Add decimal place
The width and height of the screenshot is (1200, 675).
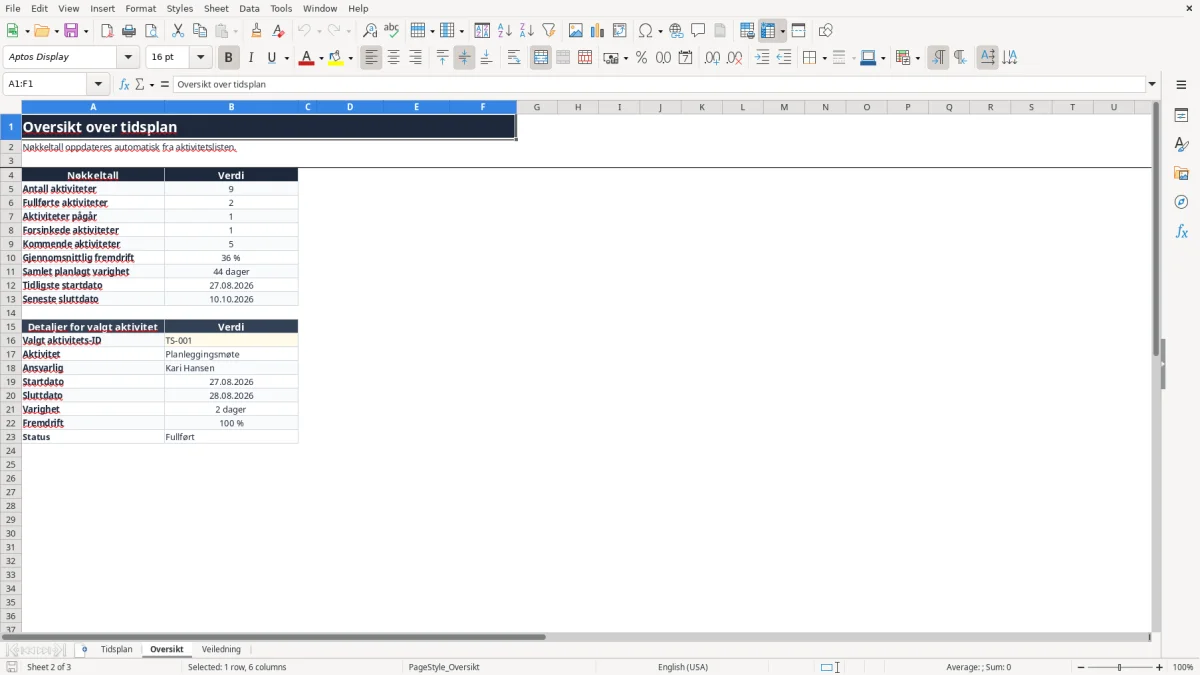pyautogui.click(x=712, y=58)
